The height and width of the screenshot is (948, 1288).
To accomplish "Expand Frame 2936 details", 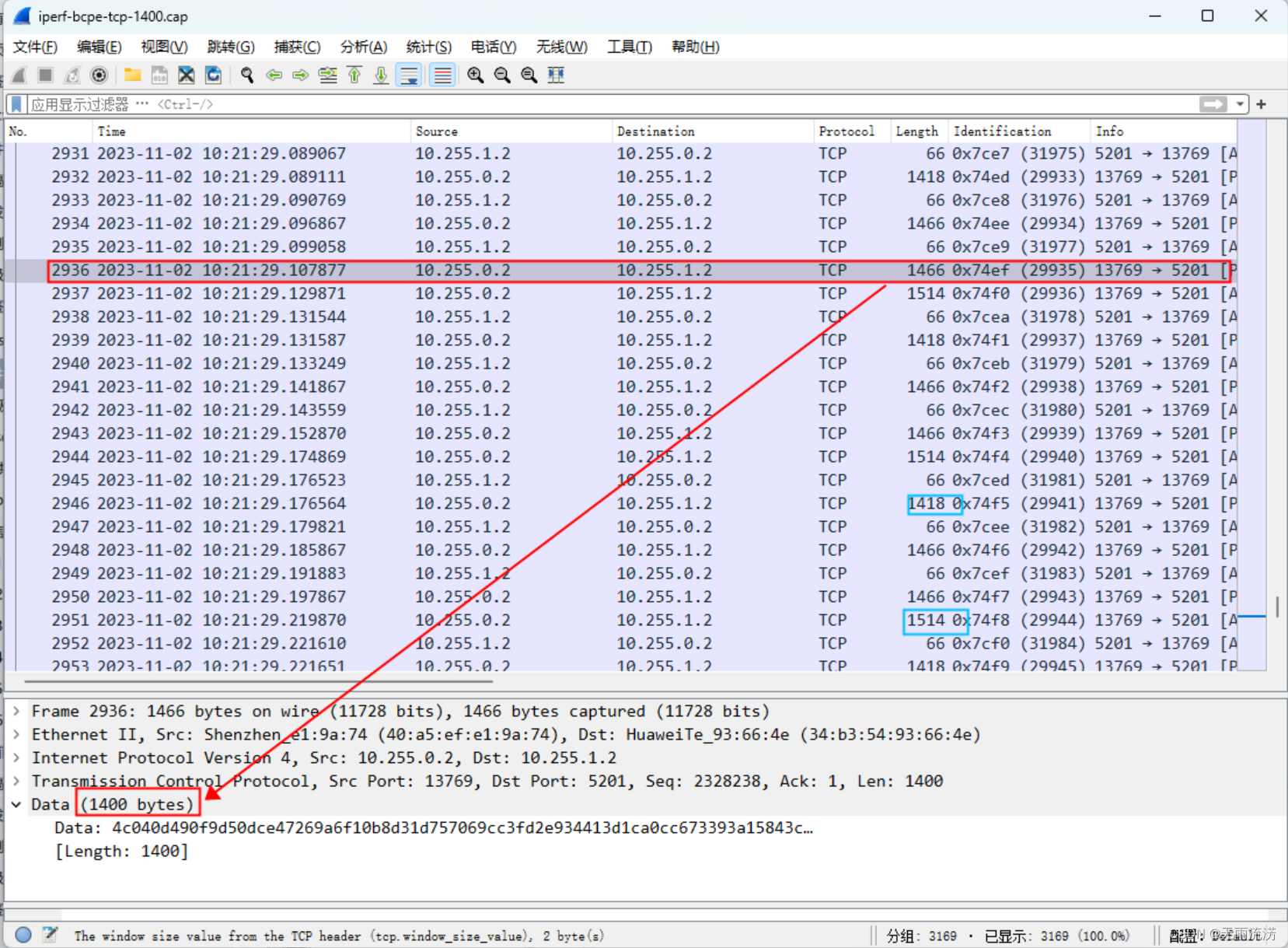I will click(x=17, y=710).
